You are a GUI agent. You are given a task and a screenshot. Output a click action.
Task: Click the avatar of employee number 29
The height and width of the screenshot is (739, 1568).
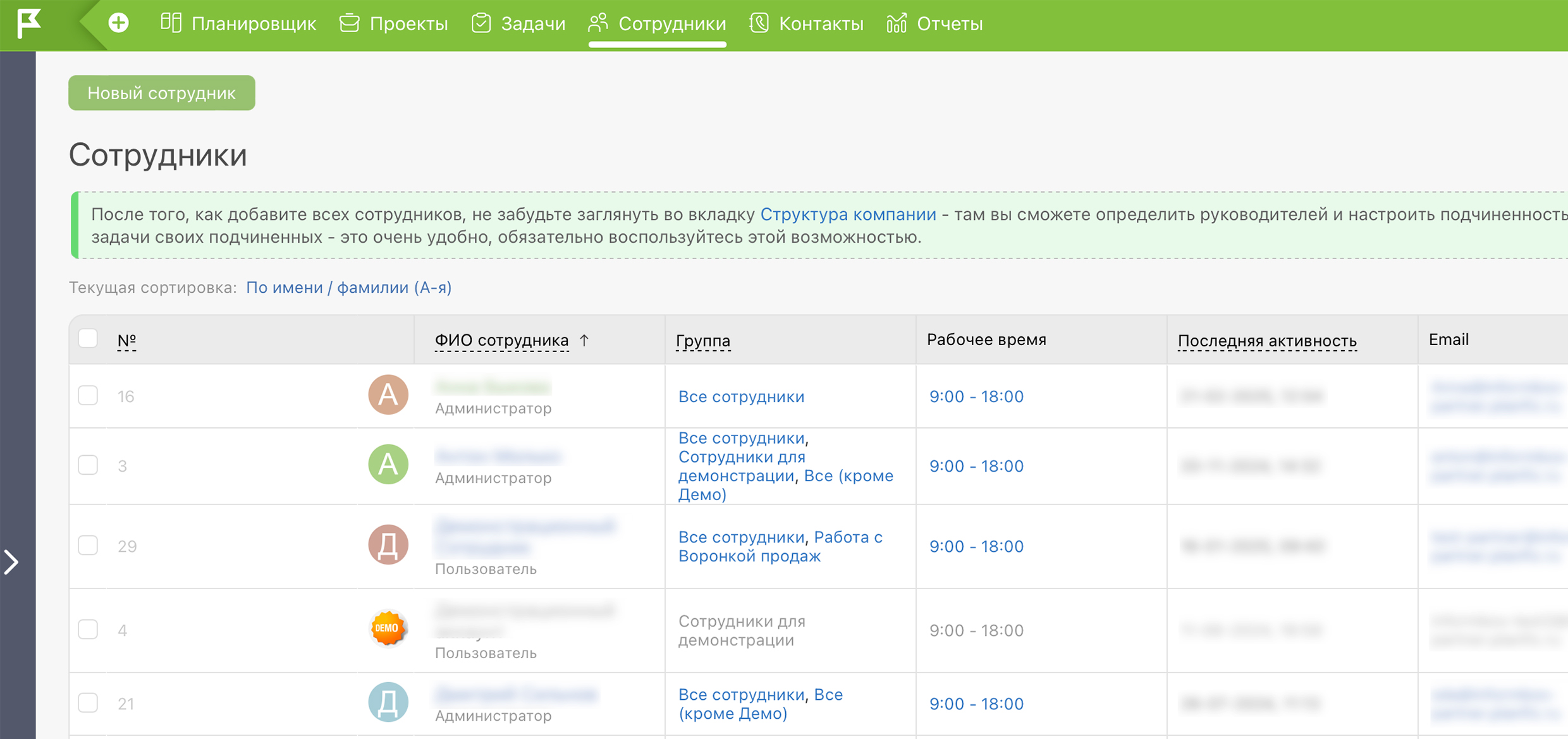[388, 544]
